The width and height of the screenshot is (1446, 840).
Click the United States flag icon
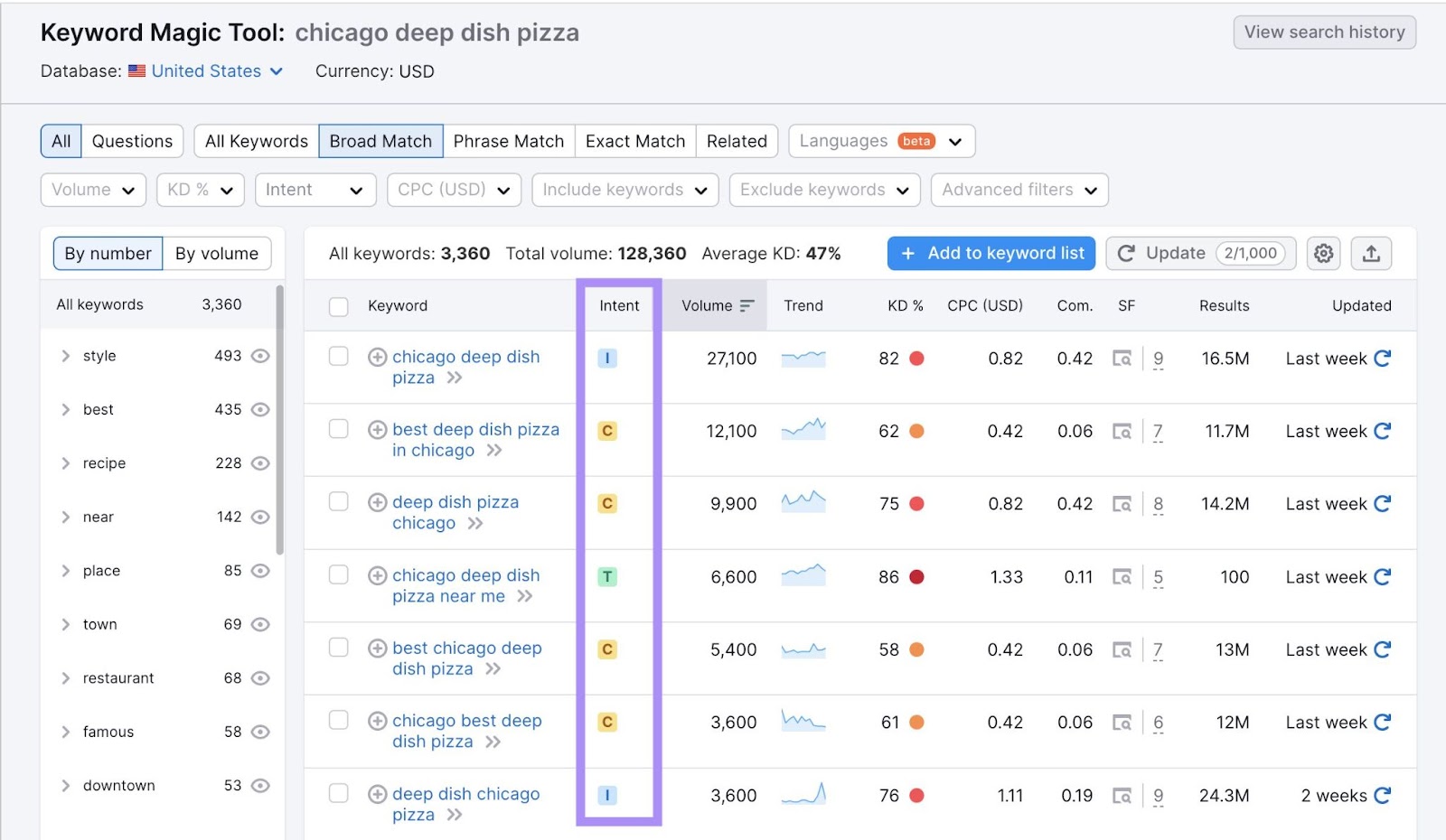click(x=136, y=70)
